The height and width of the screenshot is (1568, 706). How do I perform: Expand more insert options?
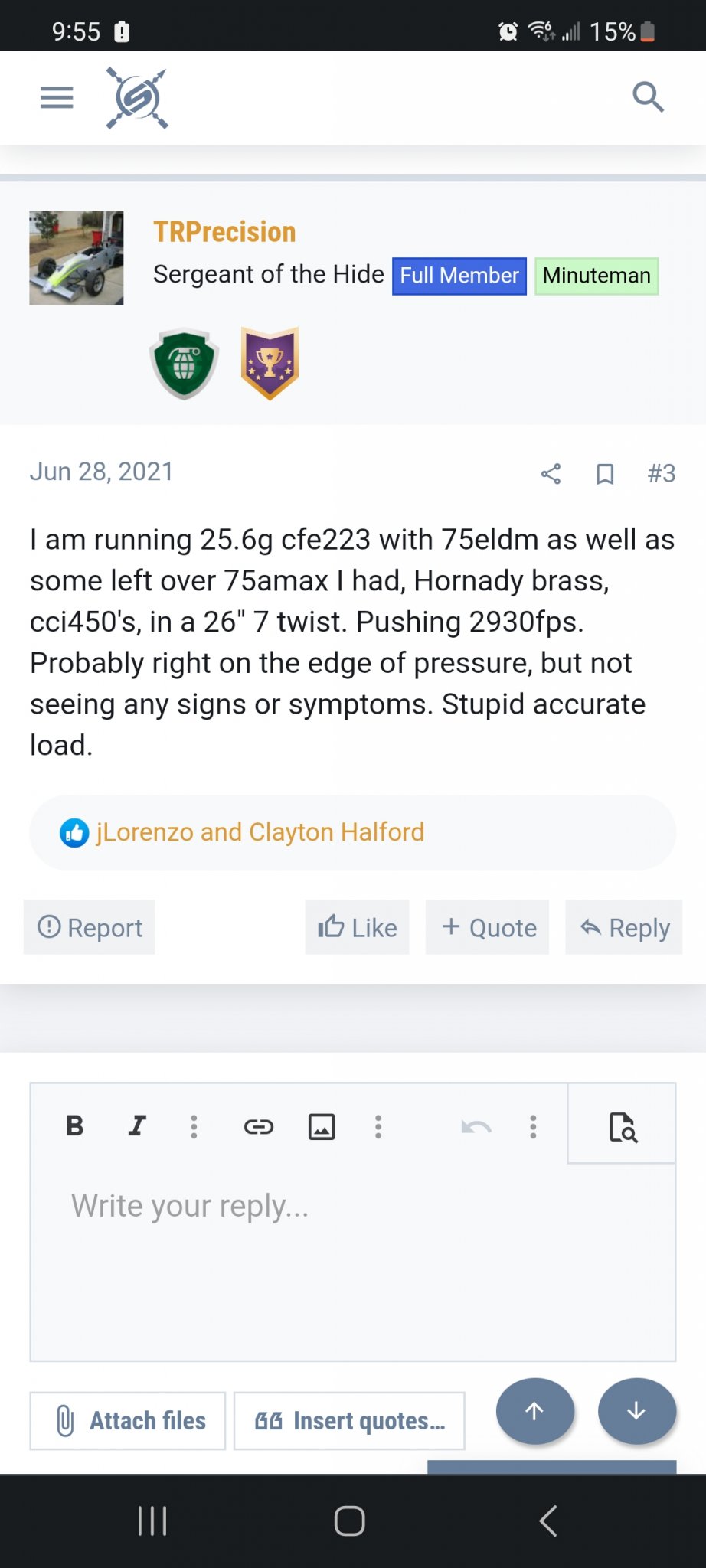378,1126
